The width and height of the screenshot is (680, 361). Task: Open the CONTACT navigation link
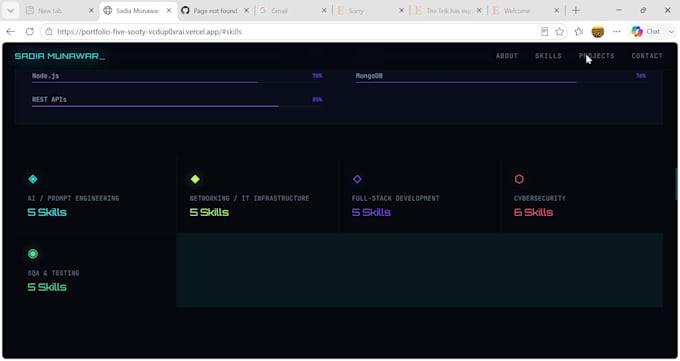[x=647, y=56]
